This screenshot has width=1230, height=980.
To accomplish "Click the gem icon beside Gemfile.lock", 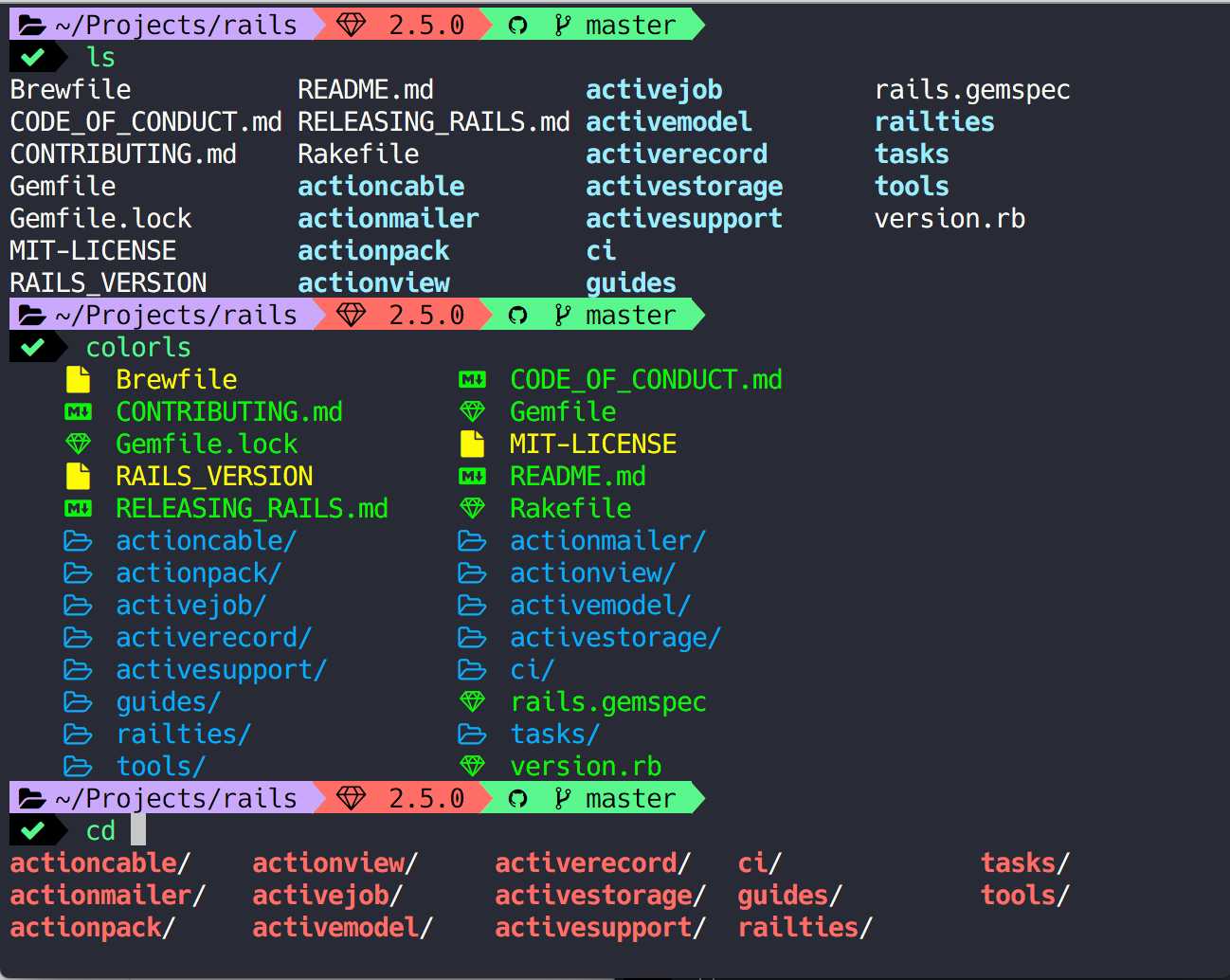I will click(x=79, y=444).
